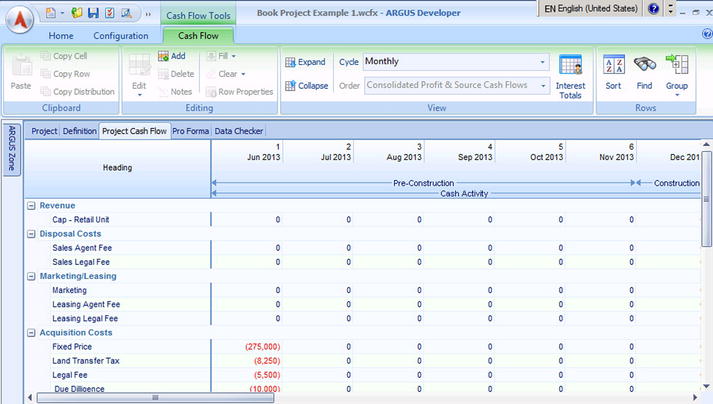This screenshot has width=713, height=404.
Task: Open the Edit button dropdown arrow
Action: pyautogui.click(x=140, y=95)
